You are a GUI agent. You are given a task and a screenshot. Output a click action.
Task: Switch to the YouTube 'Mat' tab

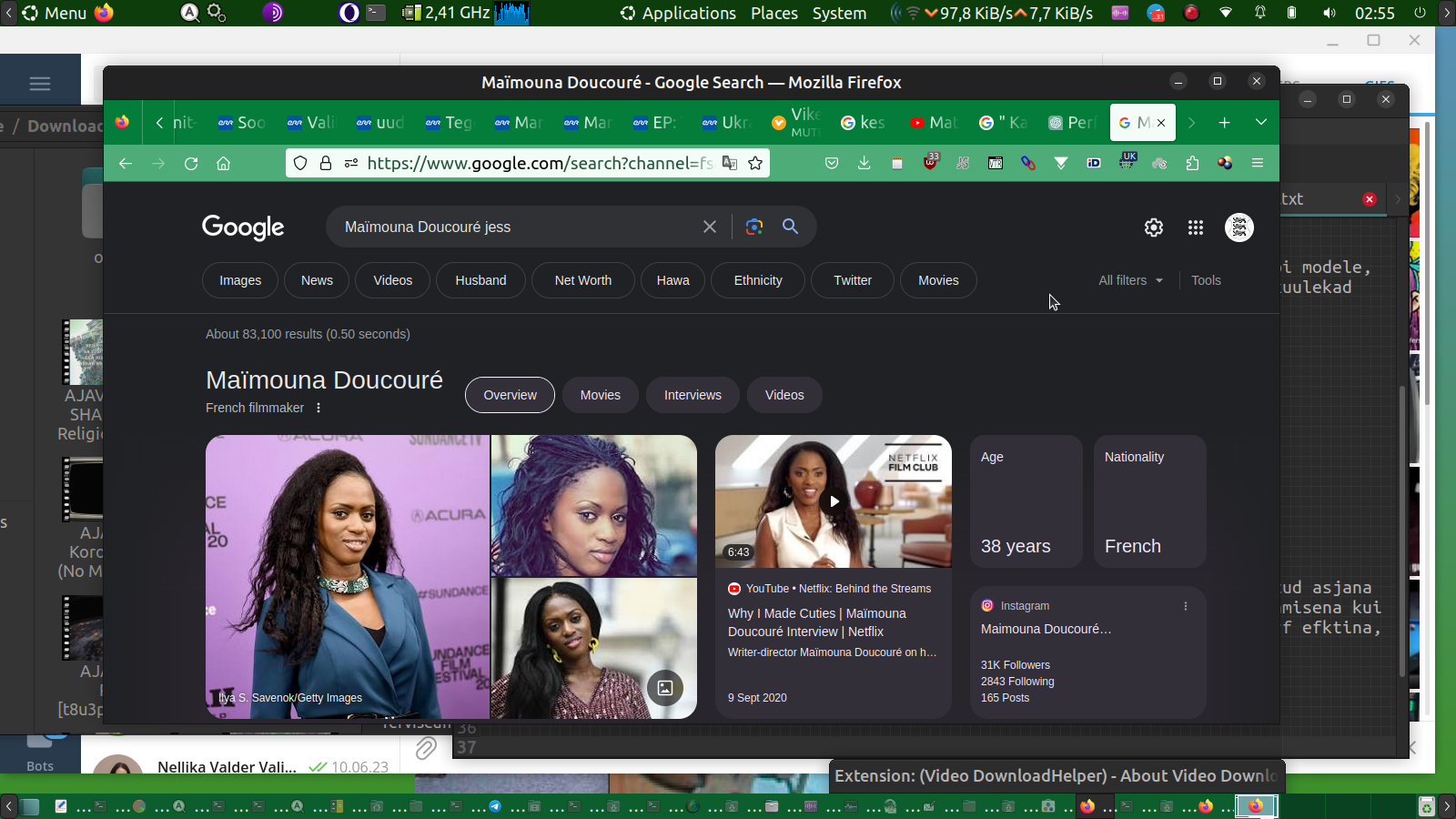(x=934, y=122)
